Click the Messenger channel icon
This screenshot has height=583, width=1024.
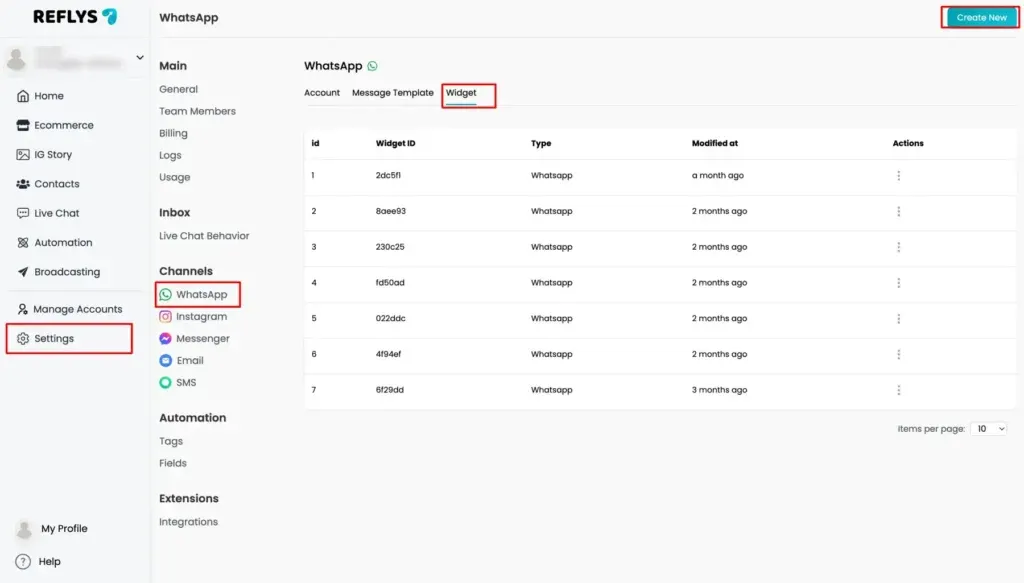coord(166,339)
